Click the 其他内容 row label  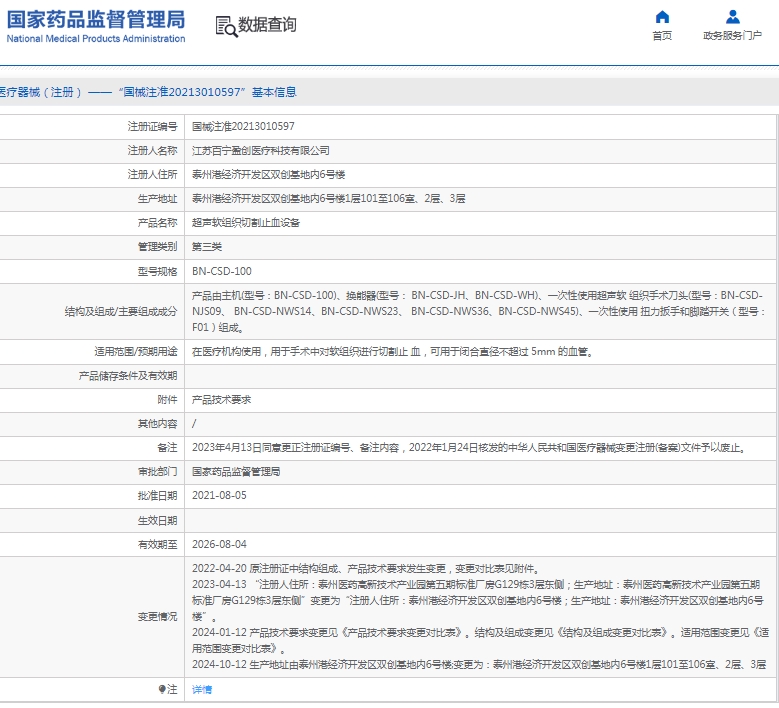pyautogui.click(x=157, y=424)
